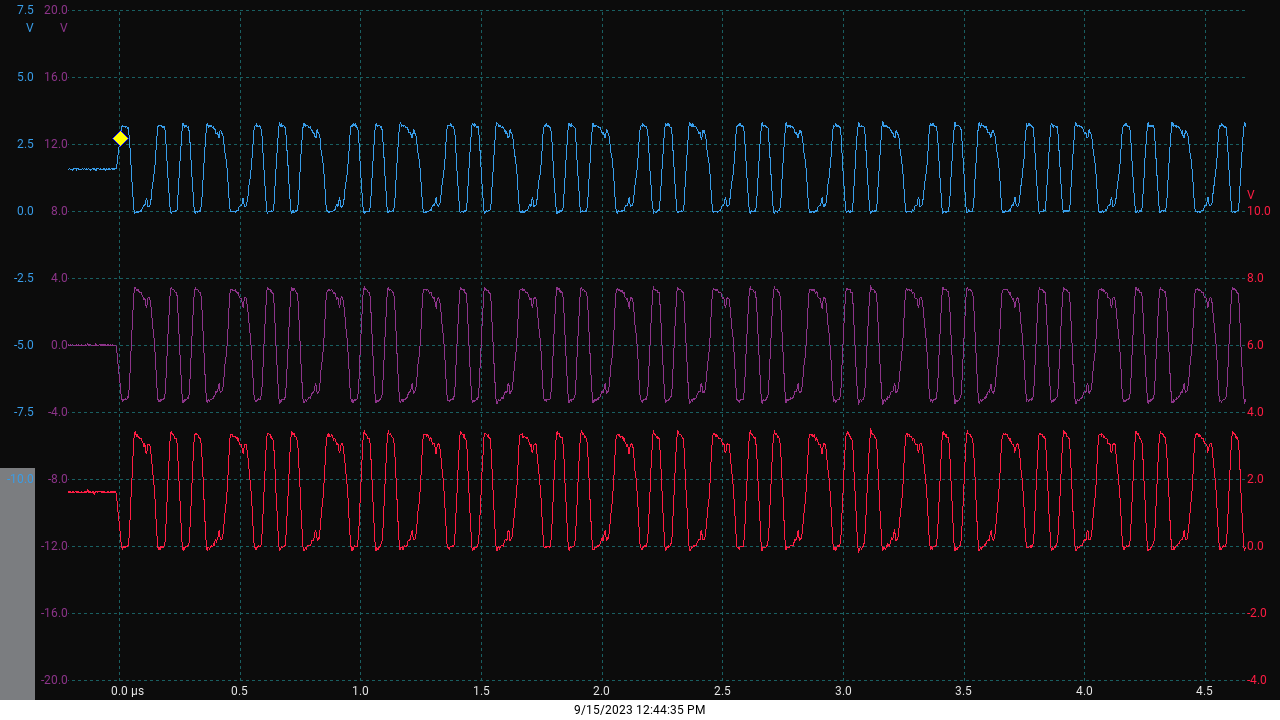Select the red axis 6.0 label
This screenshot has width=1280, height=720.
click(x=1256, y=345)
